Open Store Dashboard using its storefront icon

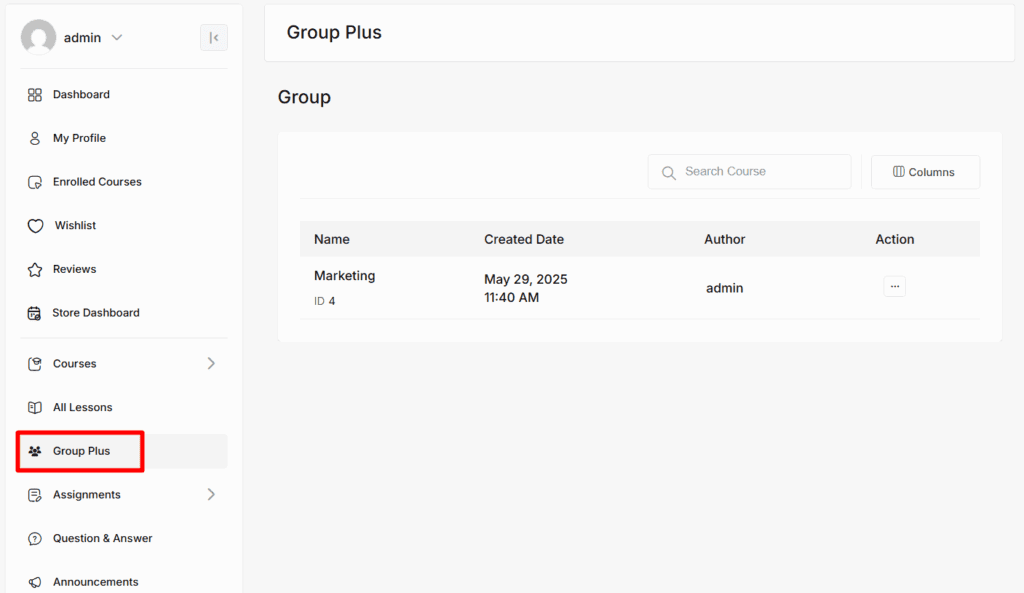pyautogui.click(x=34, y=312)
